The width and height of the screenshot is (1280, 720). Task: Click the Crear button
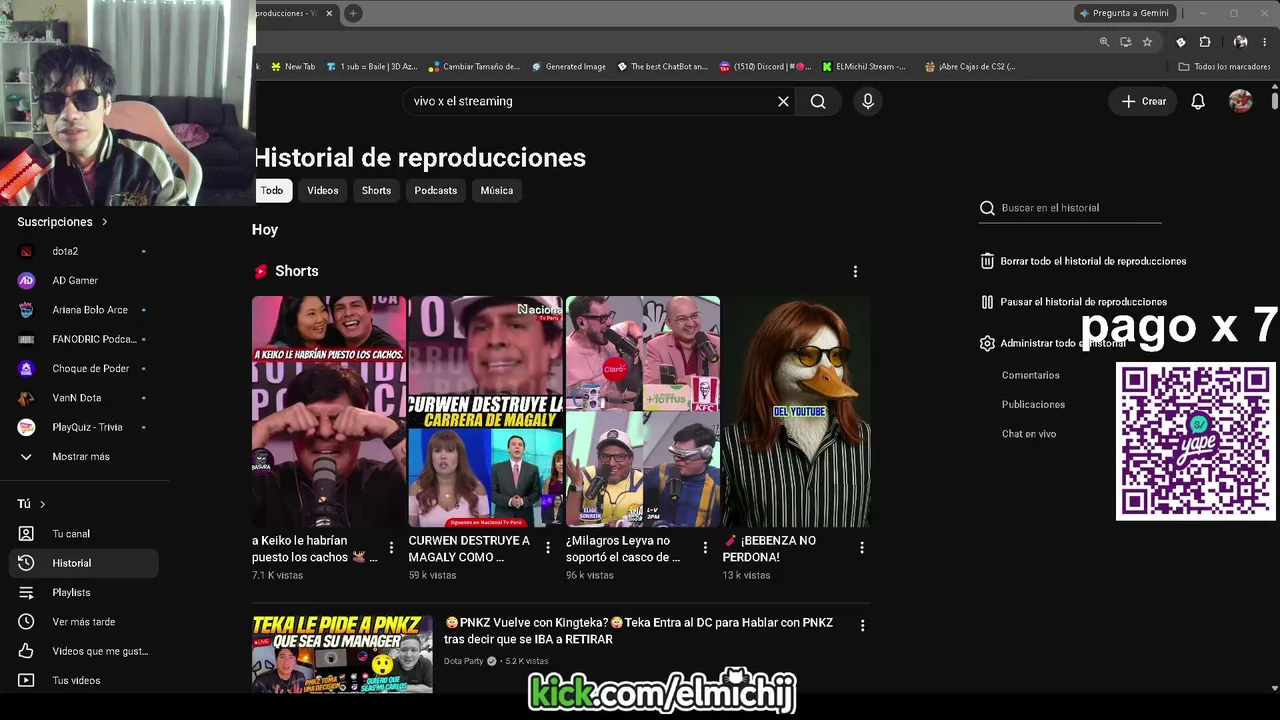(x=1144, y=101)
